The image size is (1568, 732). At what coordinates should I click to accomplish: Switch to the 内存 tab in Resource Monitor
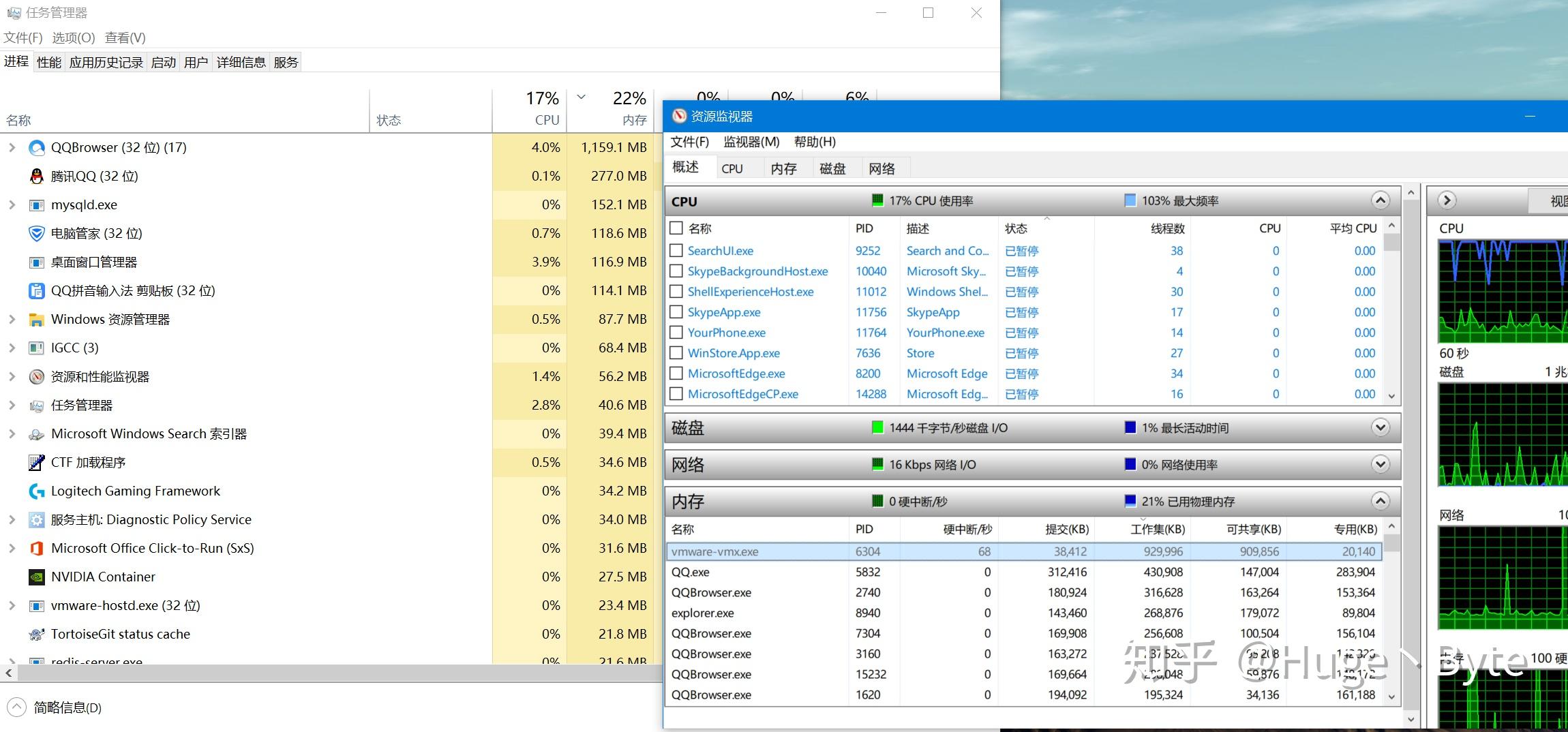tap(783, 168)
